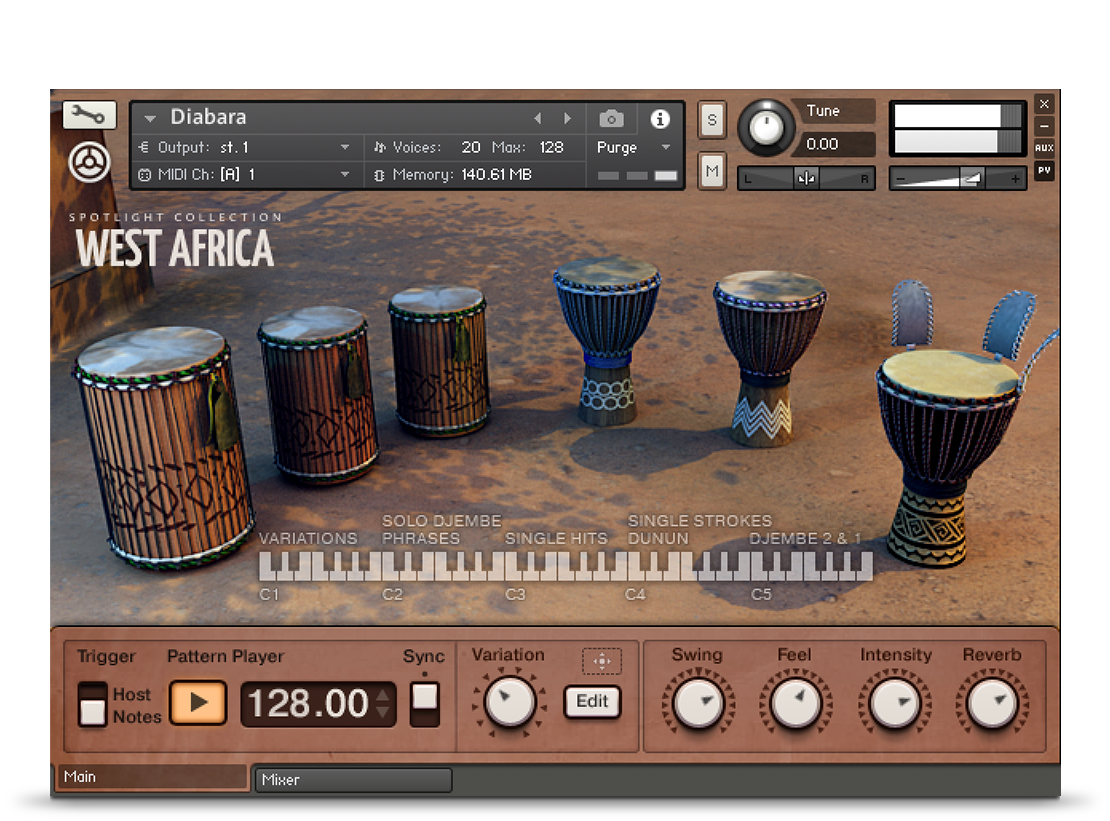Mute the instrument with the M button
Image resolution: width=1110 pixels, height=821 pixels.
(x=712, y=171)
